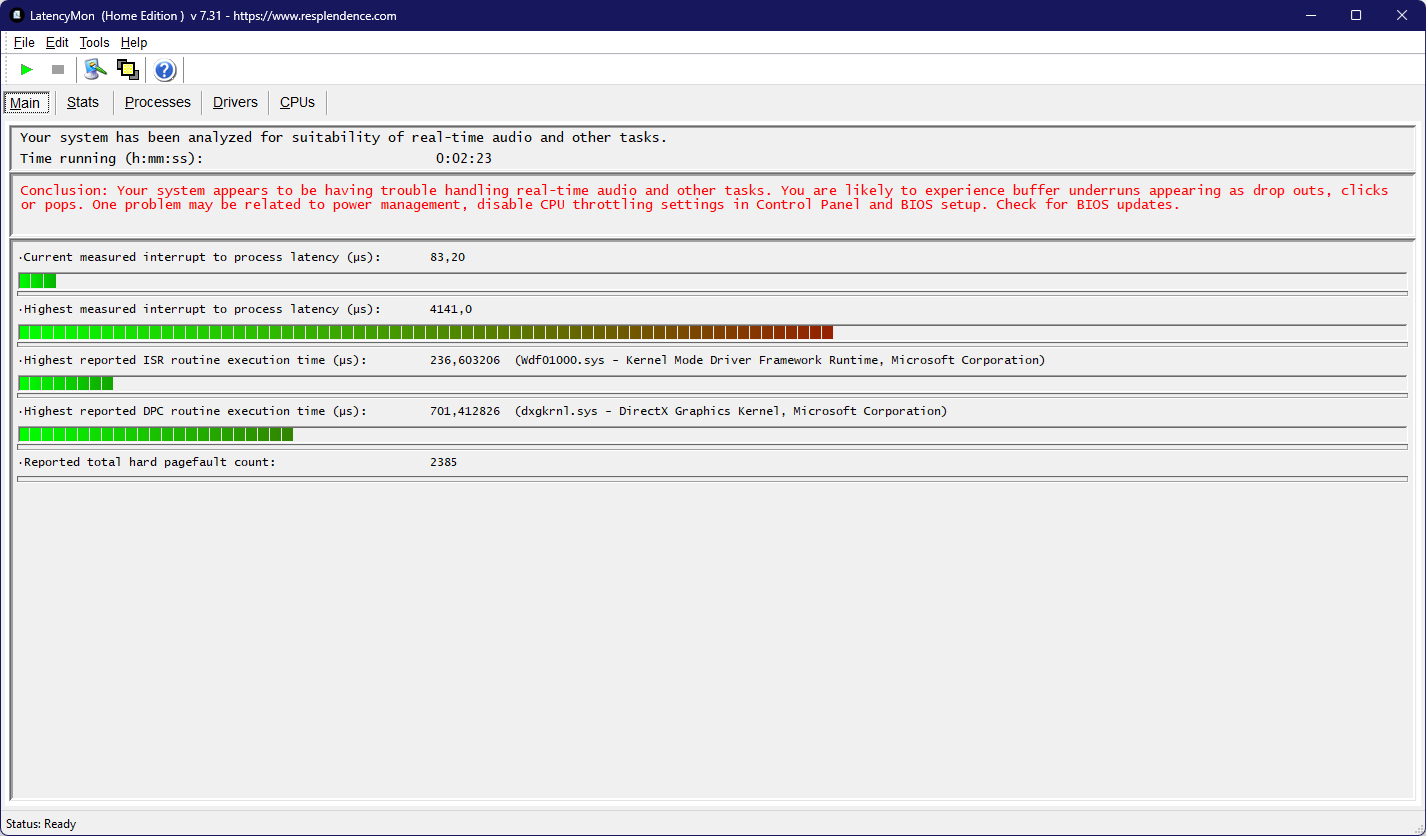View the CPUs tab
The width and height of the screenshot is (1426, 836).
(297, 102)
